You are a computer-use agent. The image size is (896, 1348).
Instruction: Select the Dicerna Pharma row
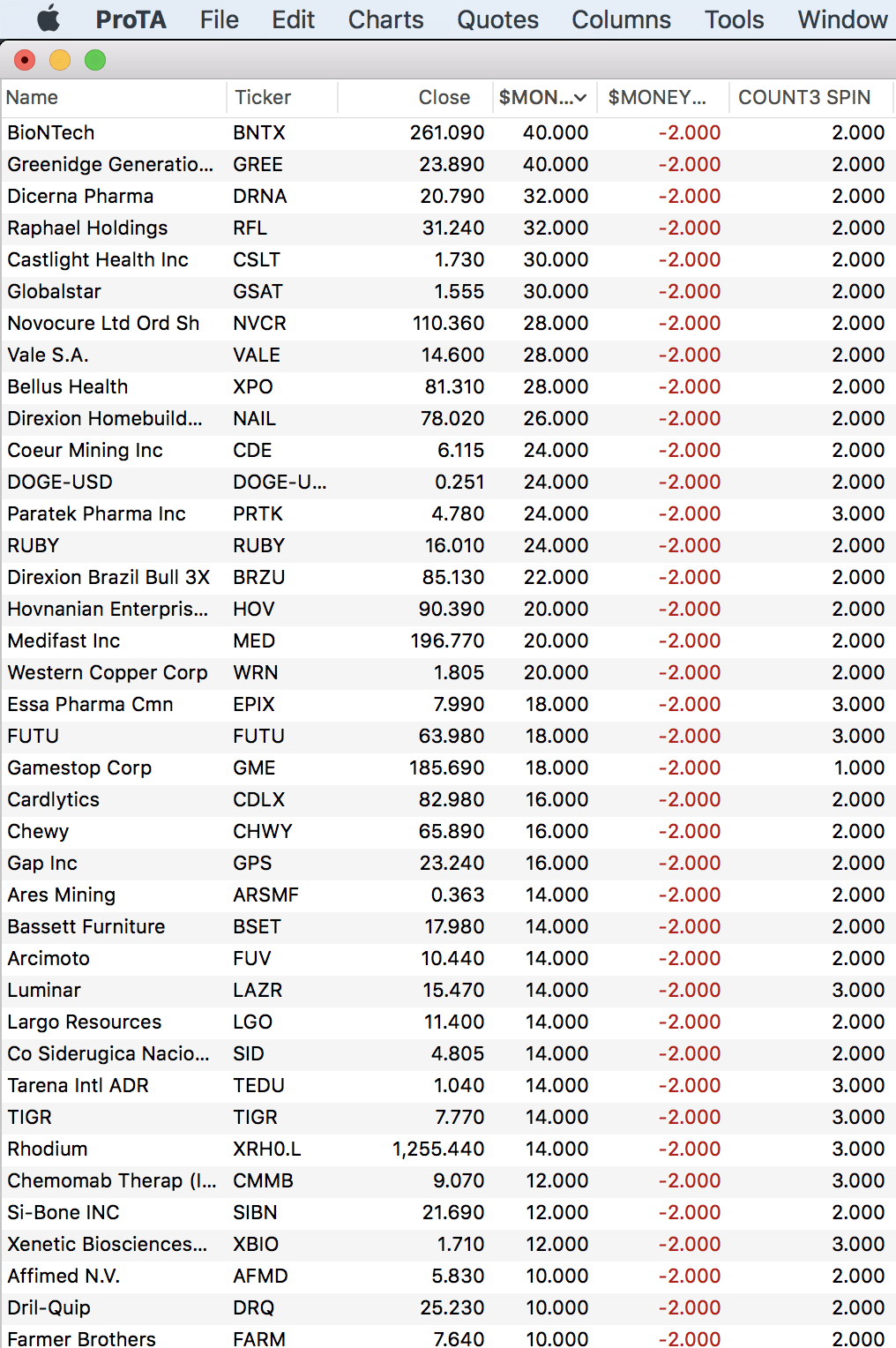[x=448, y=196]
